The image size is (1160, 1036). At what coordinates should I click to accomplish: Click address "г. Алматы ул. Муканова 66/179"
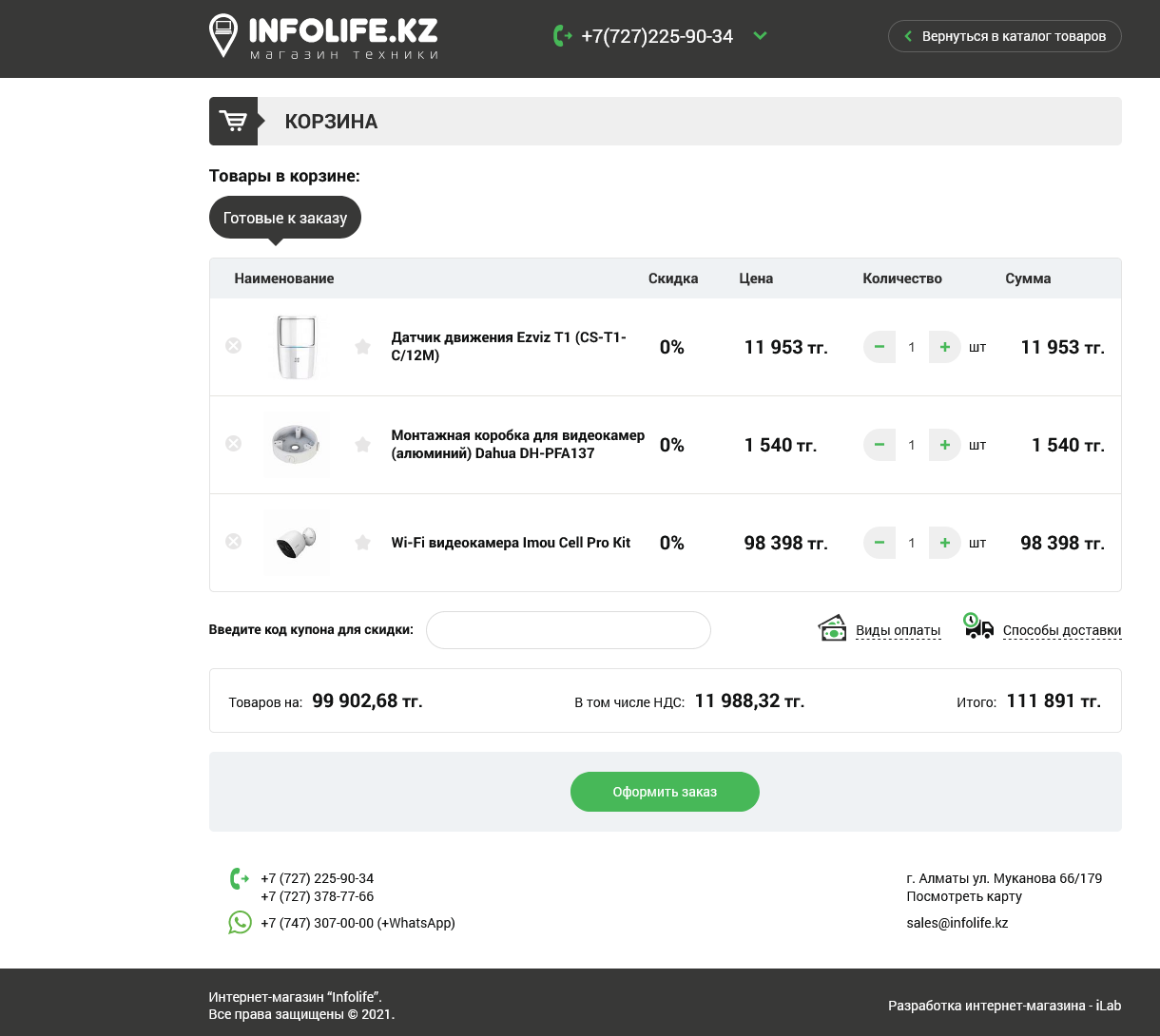coord(1004,878)
